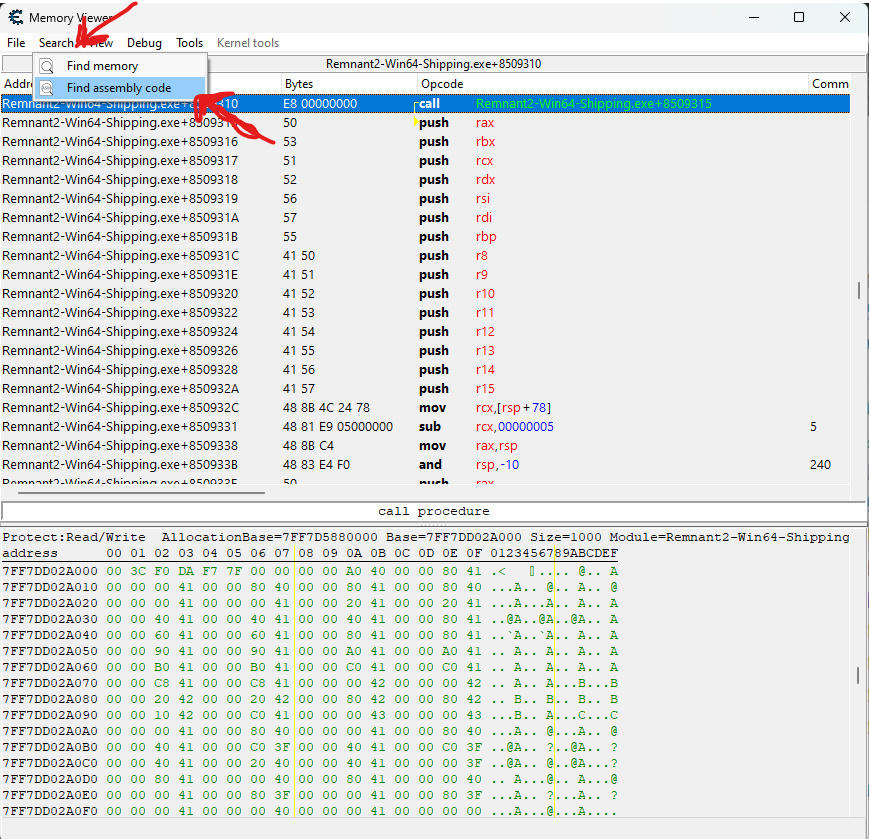Click the magnifier icon beside Find memory
The image size is (869, 839).
point(47,66)
